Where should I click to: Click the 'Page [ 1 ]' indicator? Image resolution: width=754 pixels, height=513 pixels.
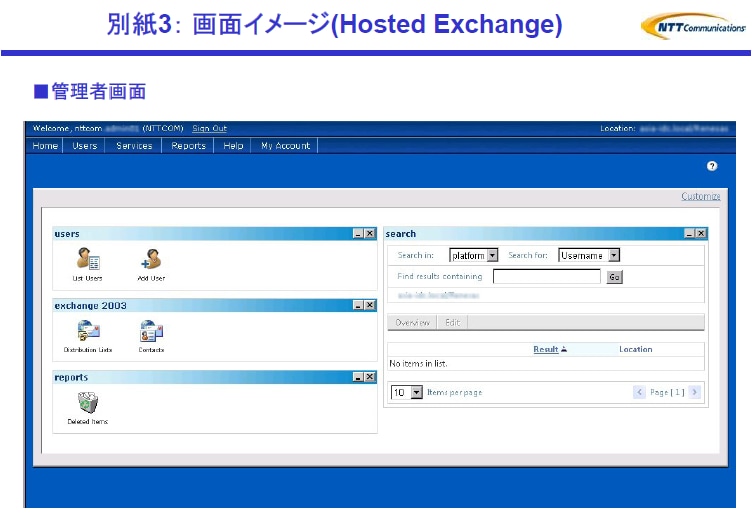click(667, 392)
